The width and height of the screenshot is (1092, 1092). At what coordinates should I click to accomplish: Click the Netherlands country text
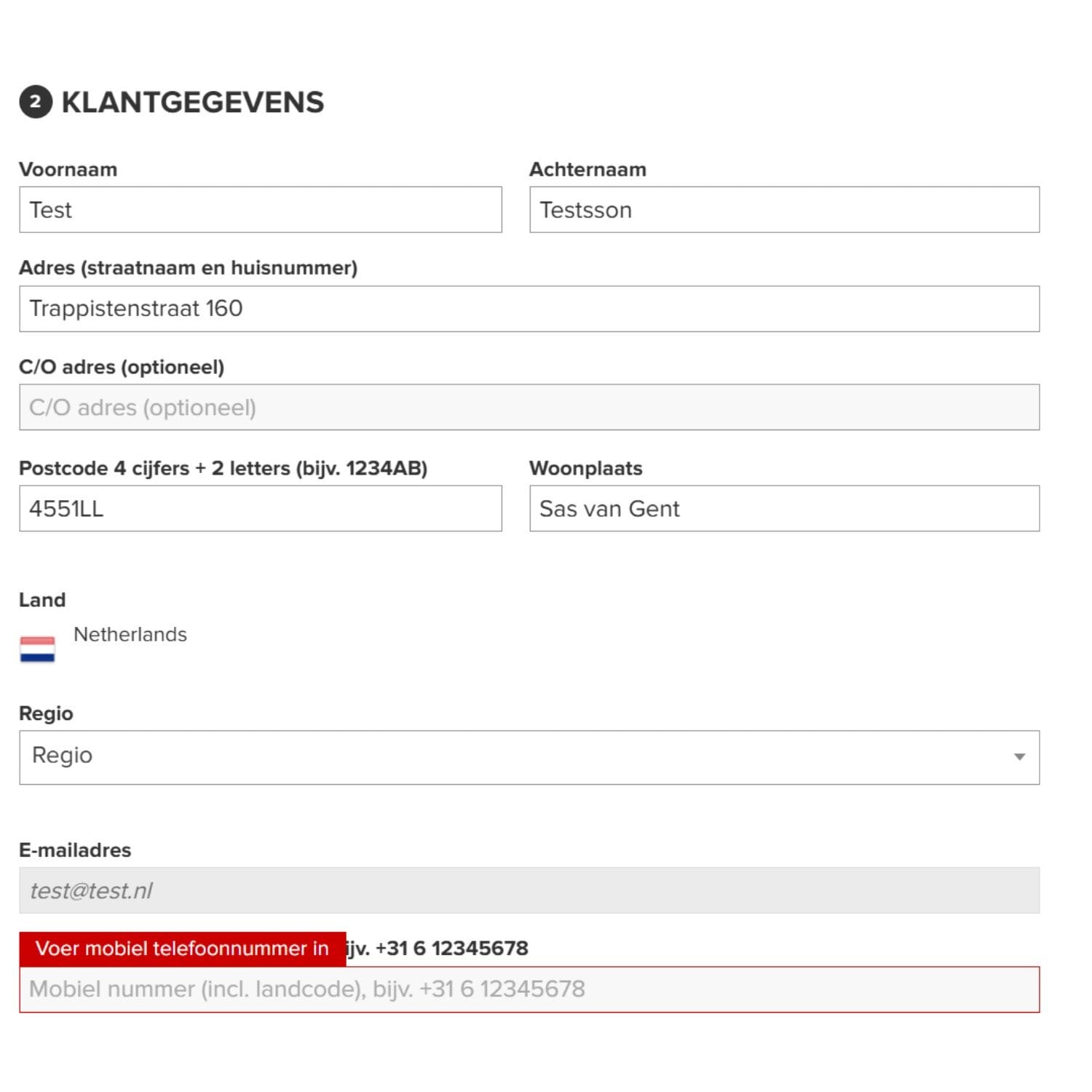130,634
